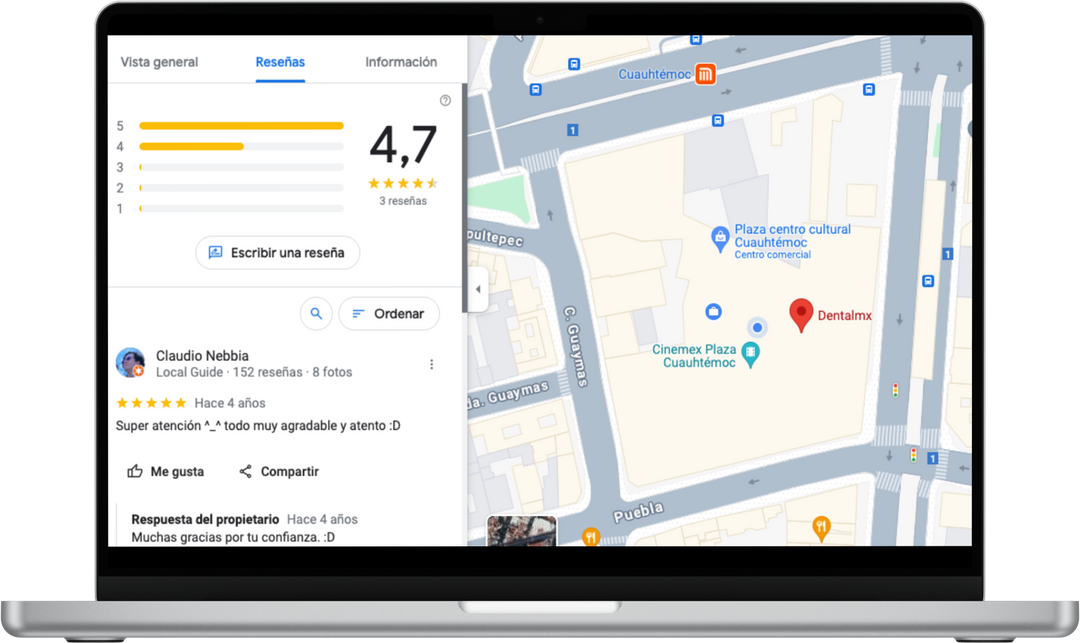Viewport: 1080px width, 643px height.
Task: Click the 2-star rating bar
Action: point(241,188)
